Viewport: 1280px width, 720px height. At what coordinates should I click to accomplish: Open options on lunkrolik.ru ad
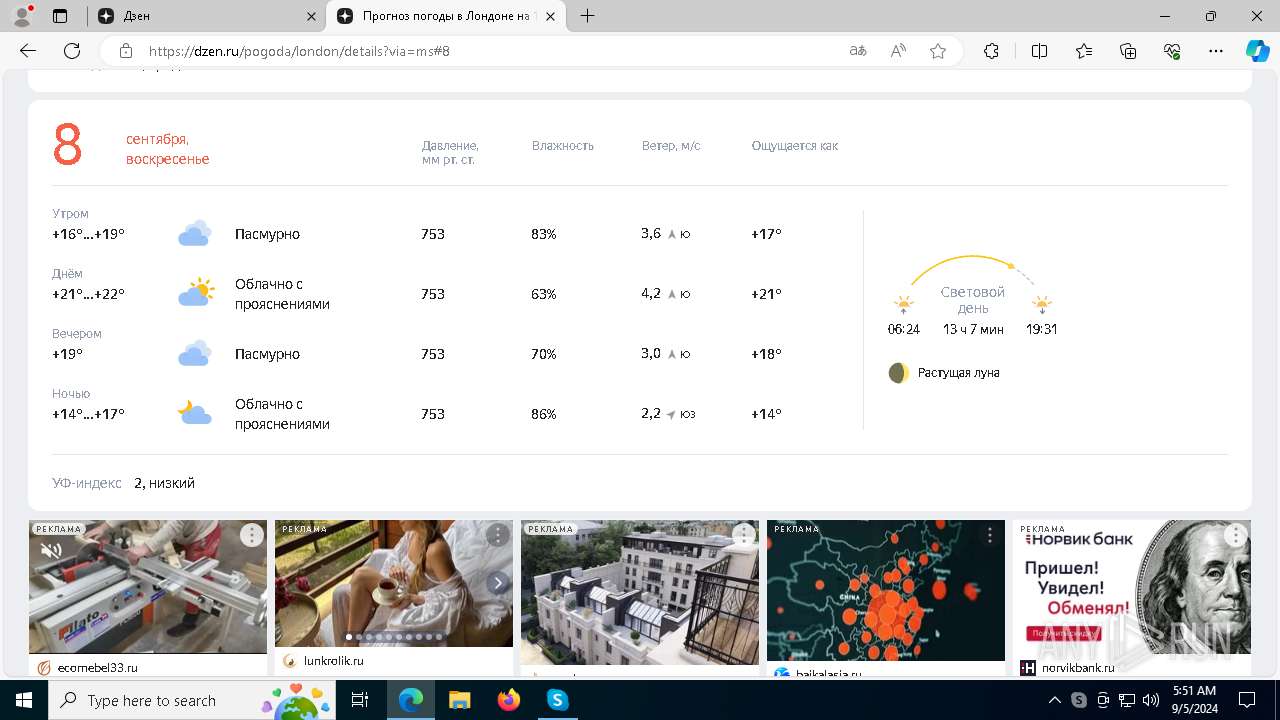tap(497, 536)
